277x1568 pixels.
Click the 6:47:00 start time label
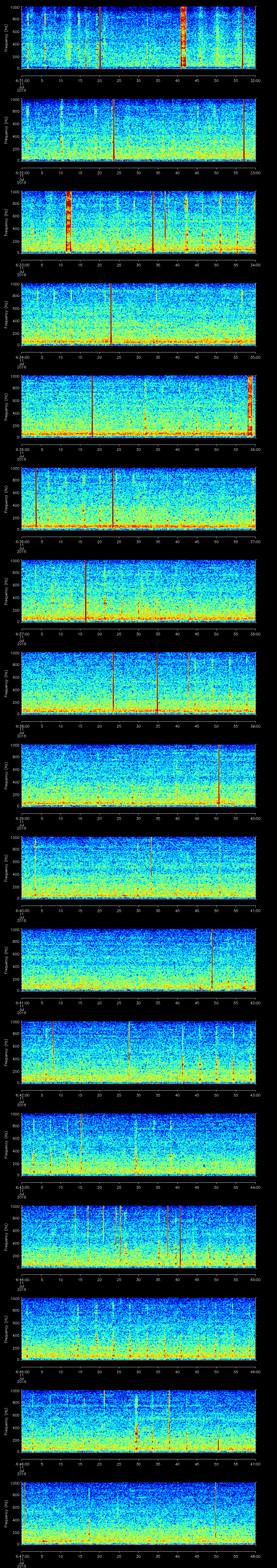[x=22, y=1556]
